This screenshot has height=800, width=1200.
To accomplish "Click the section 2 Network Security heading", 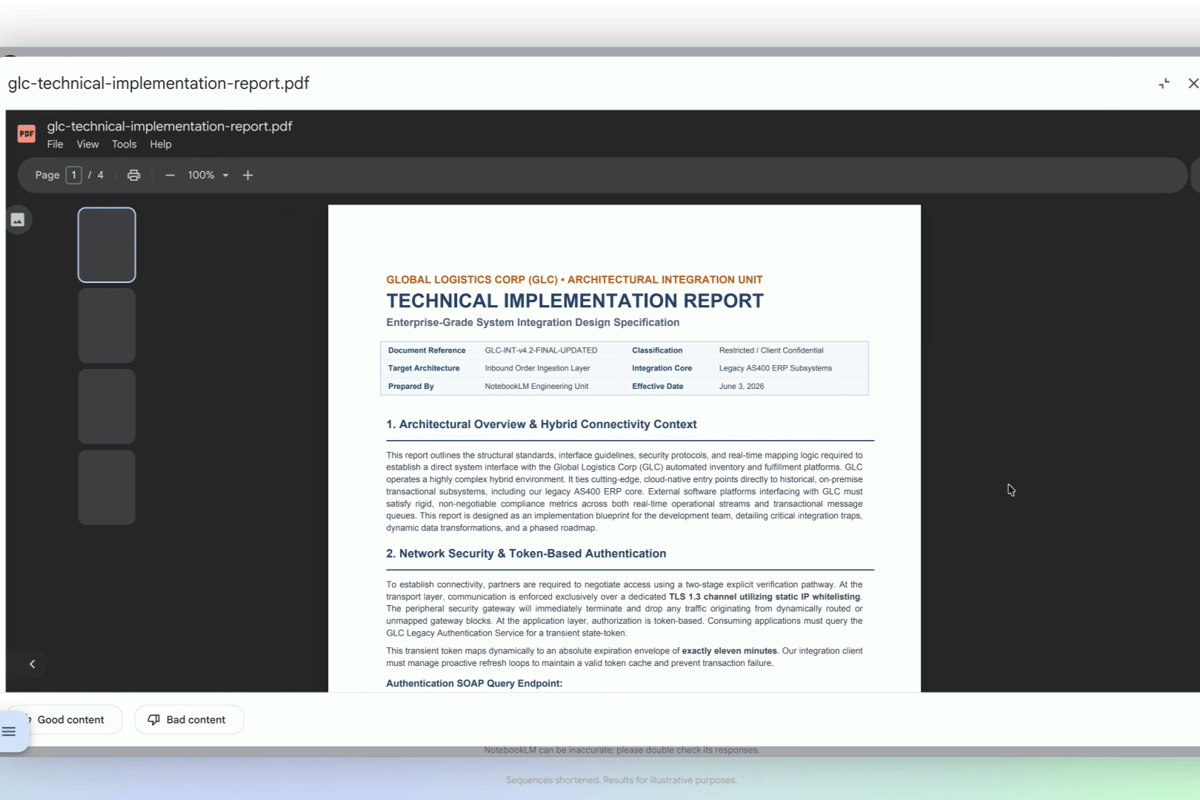I will [x=526, y=553].
